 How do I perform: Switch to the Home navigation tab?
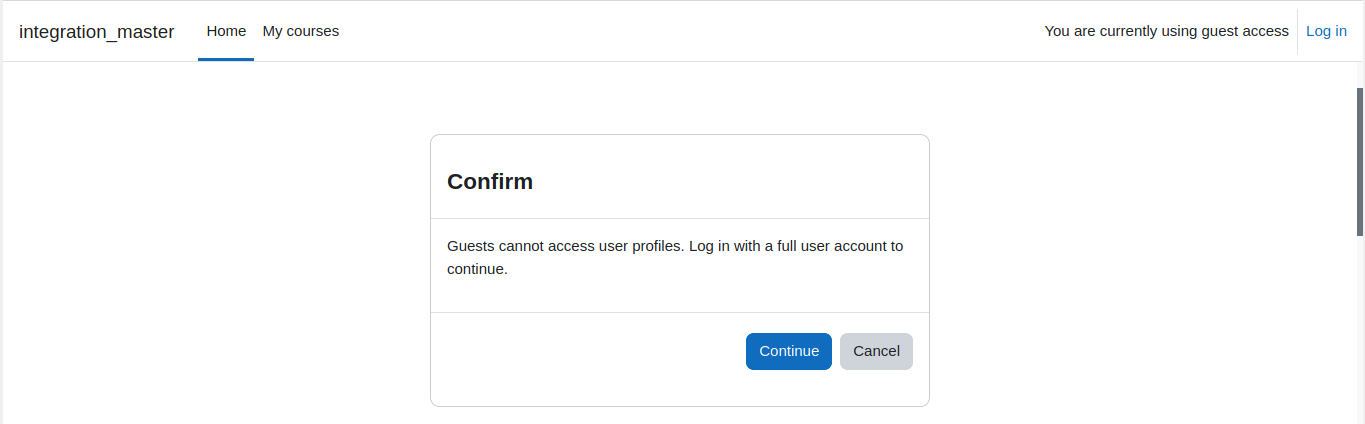click(x=226, y=31)
